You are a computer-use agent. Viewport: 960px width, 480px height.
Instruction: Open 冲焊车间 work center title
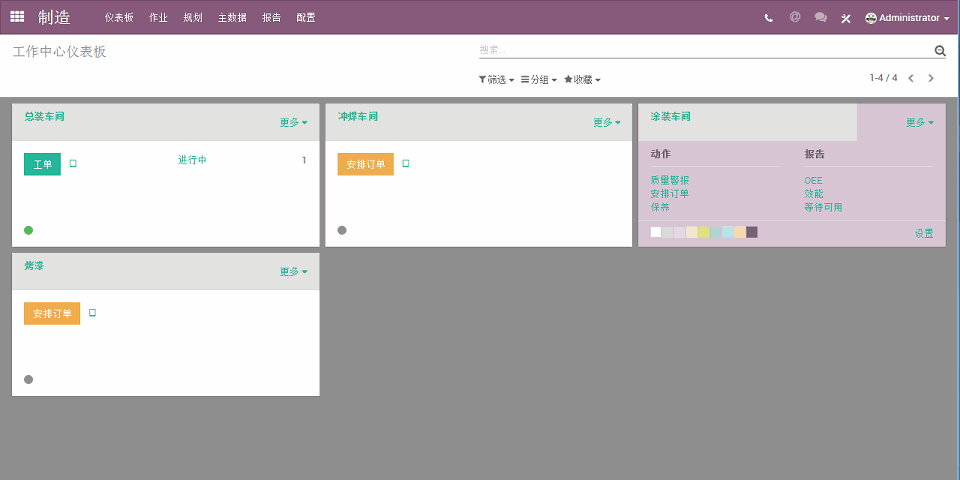pos(358,116)
